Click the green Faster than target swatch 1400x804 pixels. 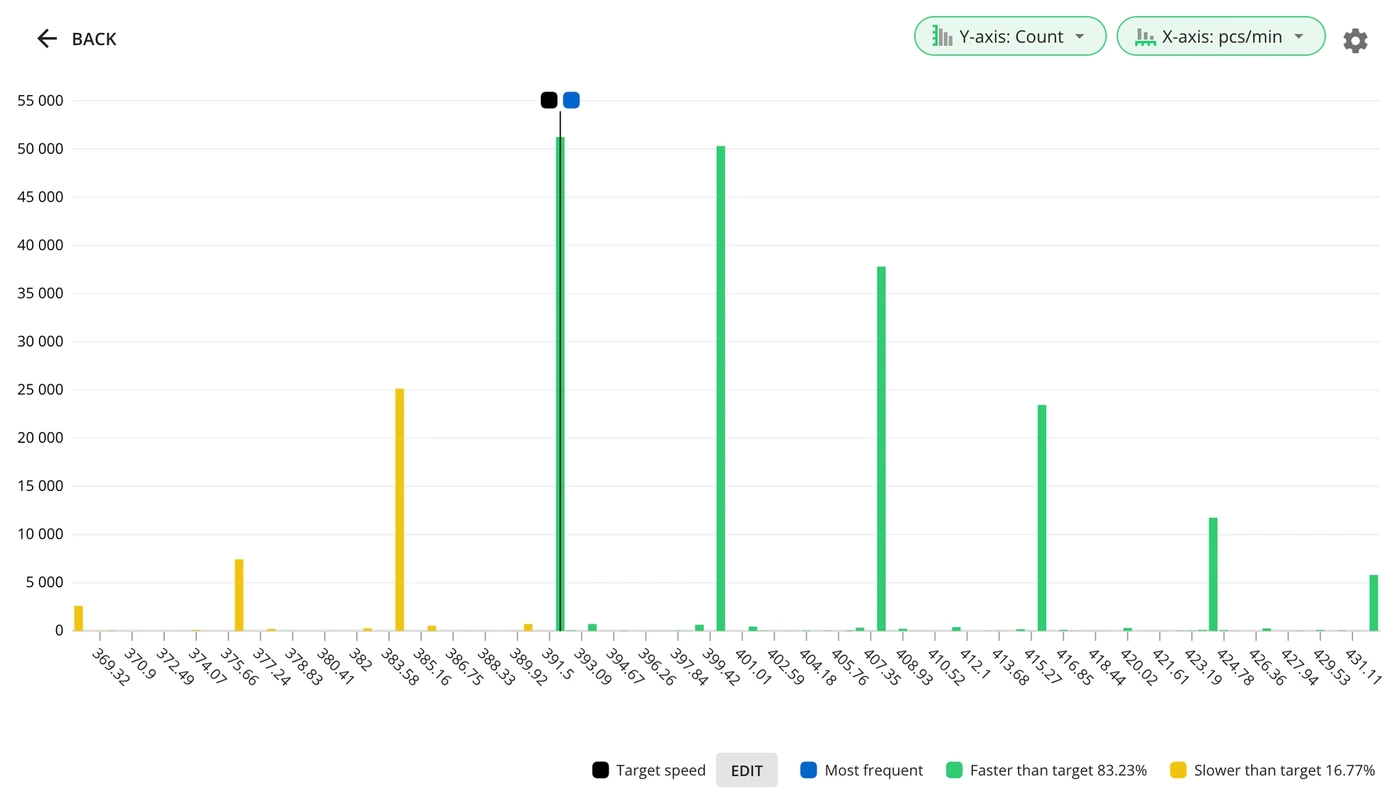(955, 770)
